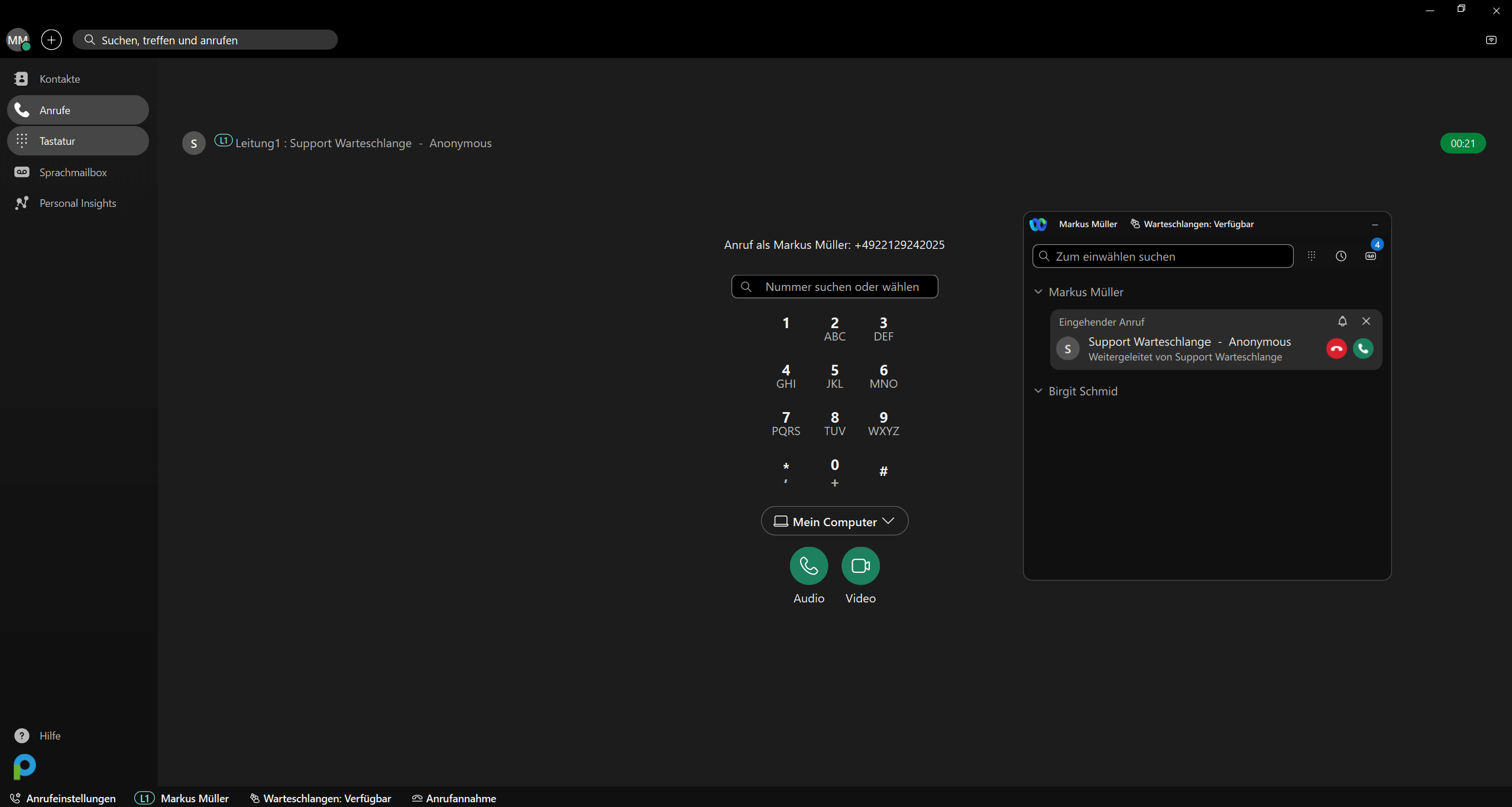Switch to the Sprachmailbox tab
Viewport: 1512px width, 807px height.
pos(73,172)
